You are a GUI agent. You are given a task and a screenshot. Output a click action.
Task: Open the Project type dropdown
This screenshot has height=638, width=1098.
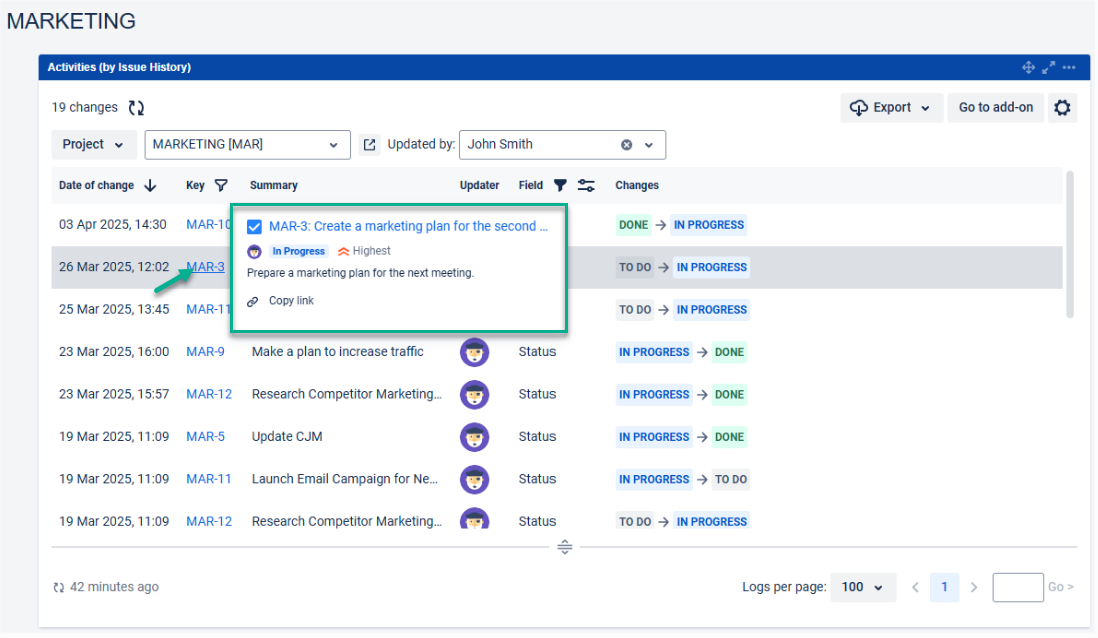pos(94,145)
